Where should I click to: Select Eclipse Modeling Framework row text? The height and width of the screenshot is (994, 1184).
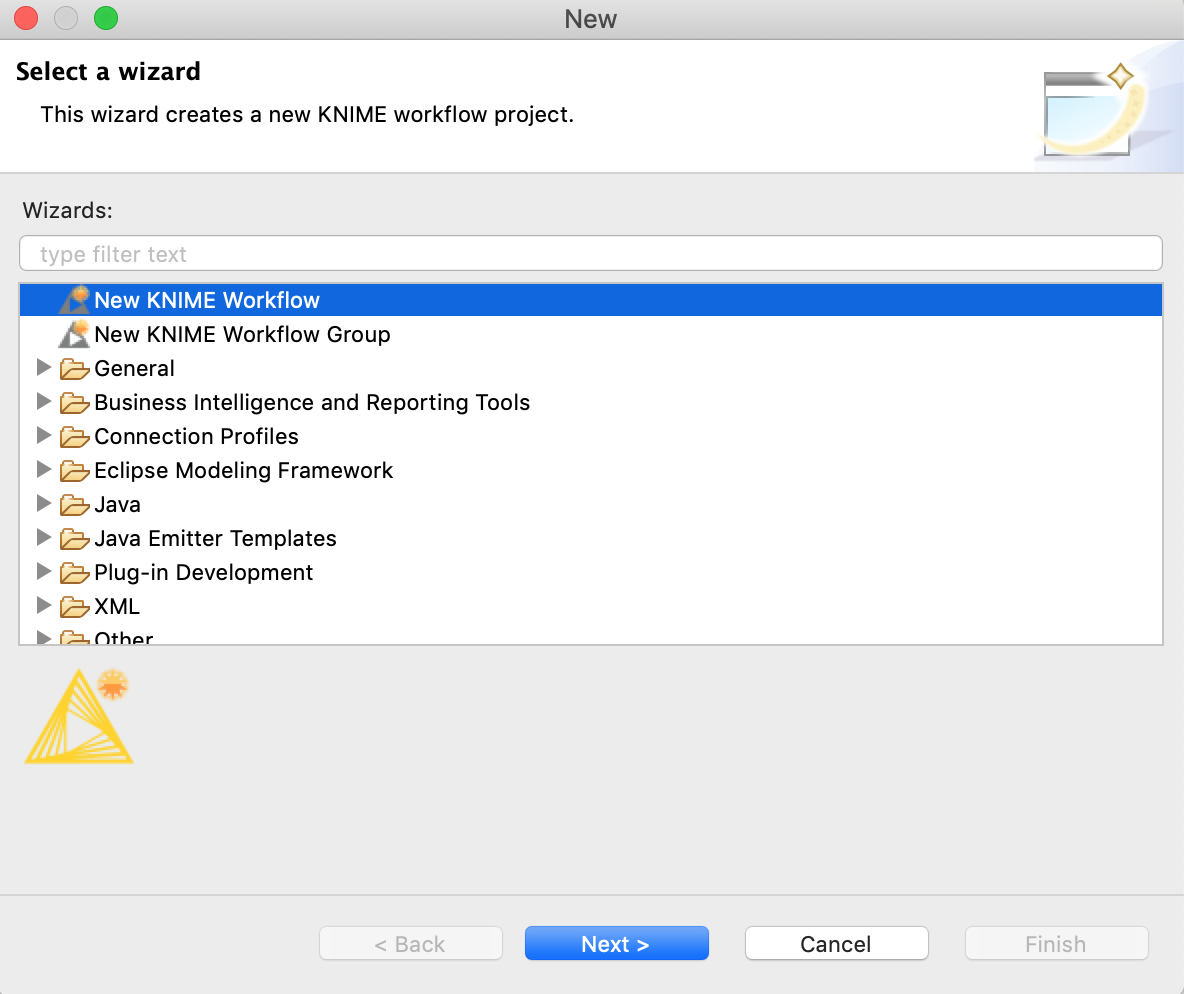pos(243,471)
